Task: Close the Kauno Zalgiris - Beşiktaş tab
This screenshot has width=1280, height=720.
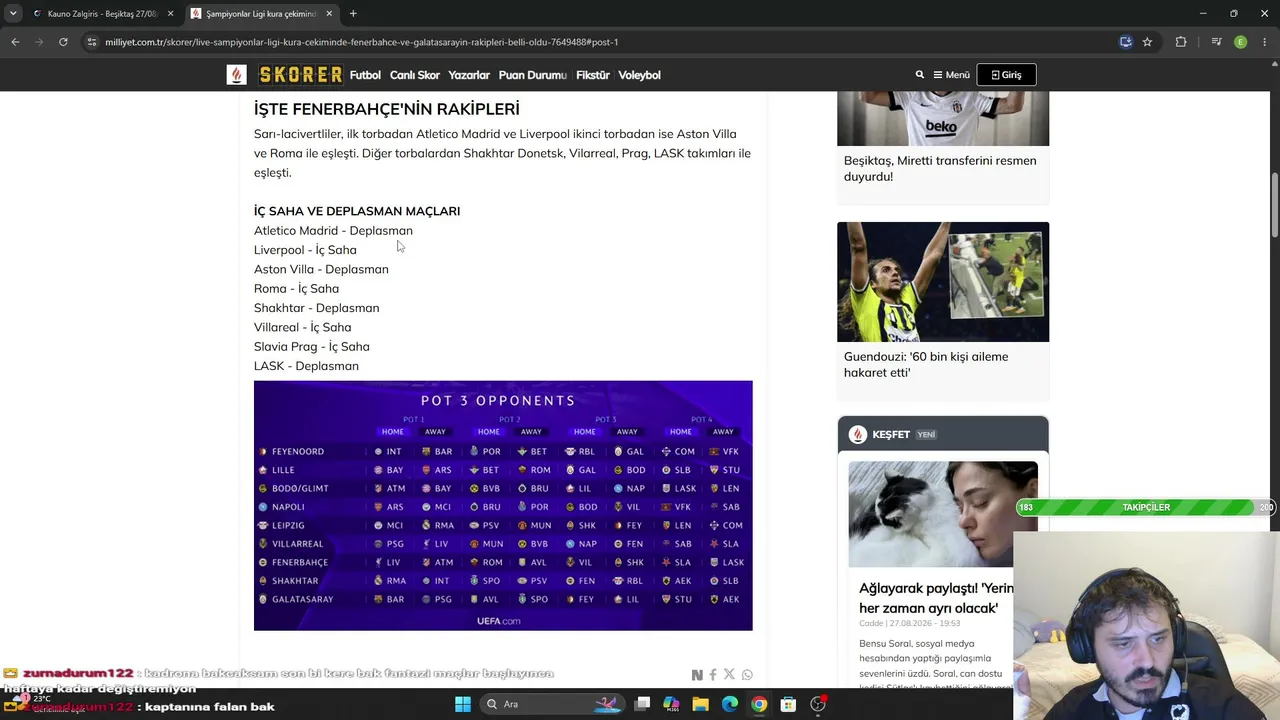Action: click(170, 14)
